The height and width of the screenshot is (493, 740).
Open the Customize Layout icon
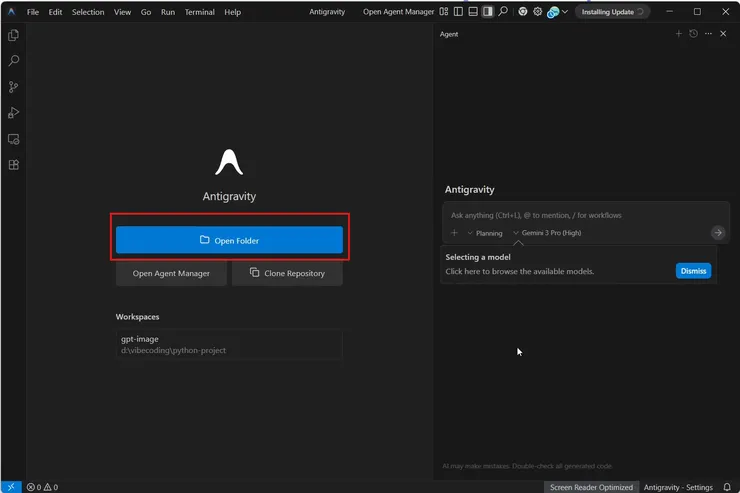tap(444, 11)
